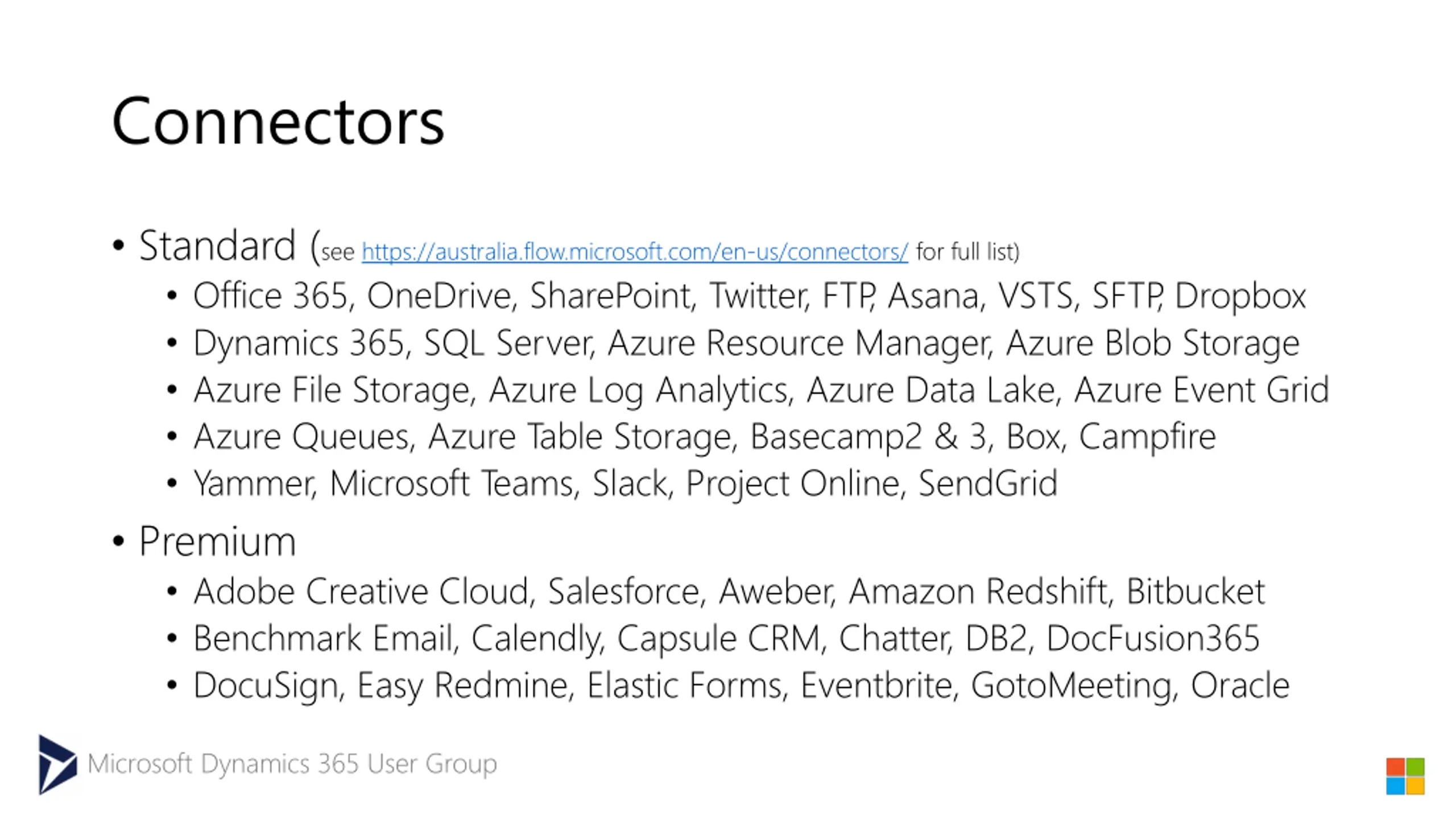Click the Benchmark Email bullet line
This screenshot has width=1456, height=819.
coord(726,638)
